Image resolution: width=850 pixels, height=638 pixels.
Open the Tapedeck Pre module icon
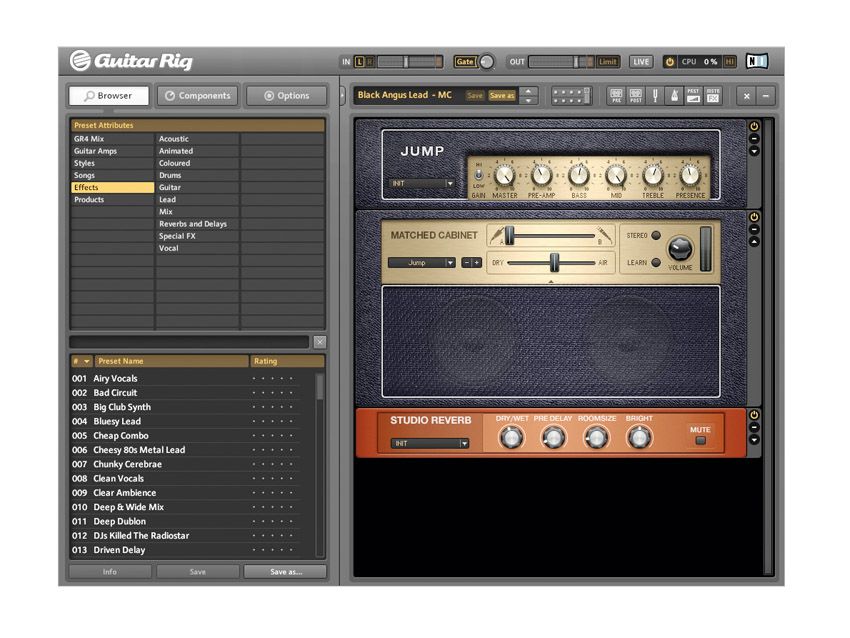pos(617,95)
